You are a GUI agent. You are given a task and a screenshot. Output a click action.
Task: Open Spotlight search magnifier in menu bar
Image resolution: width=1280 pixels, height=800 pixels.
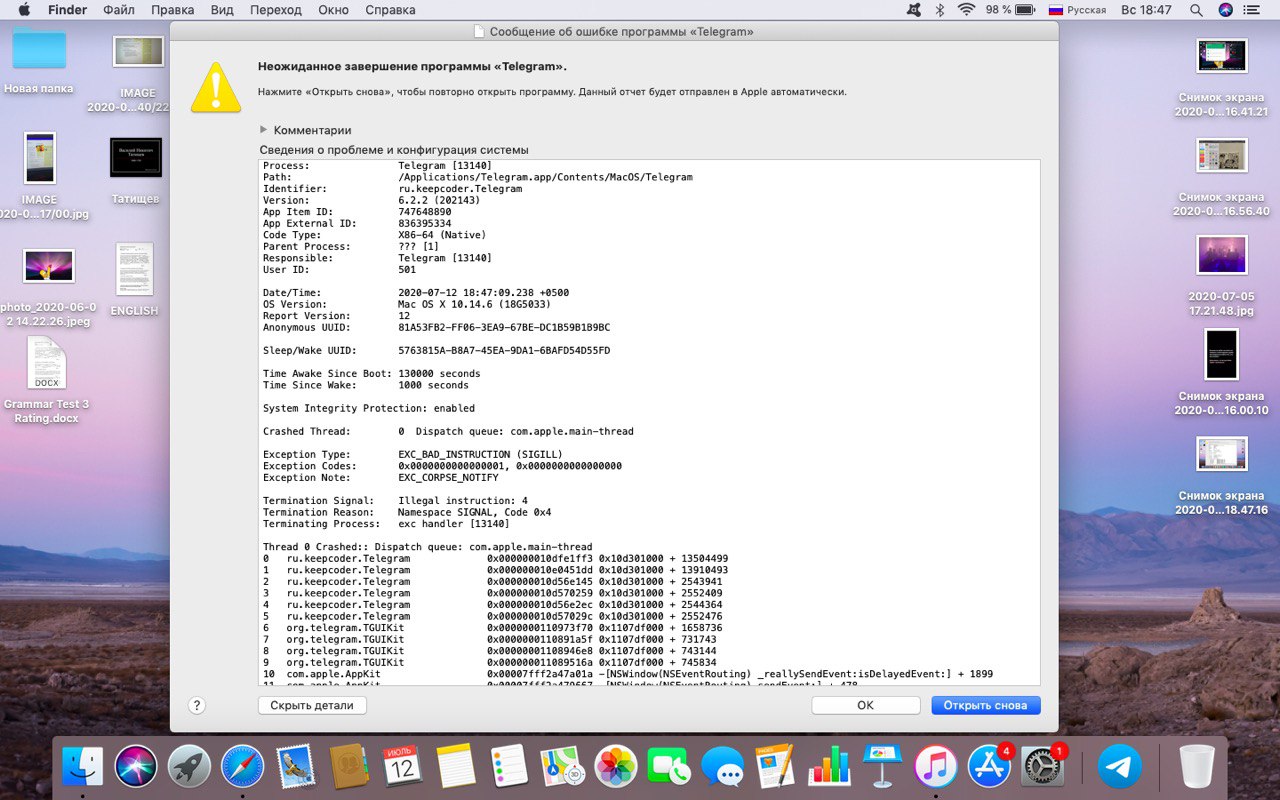1196,10
